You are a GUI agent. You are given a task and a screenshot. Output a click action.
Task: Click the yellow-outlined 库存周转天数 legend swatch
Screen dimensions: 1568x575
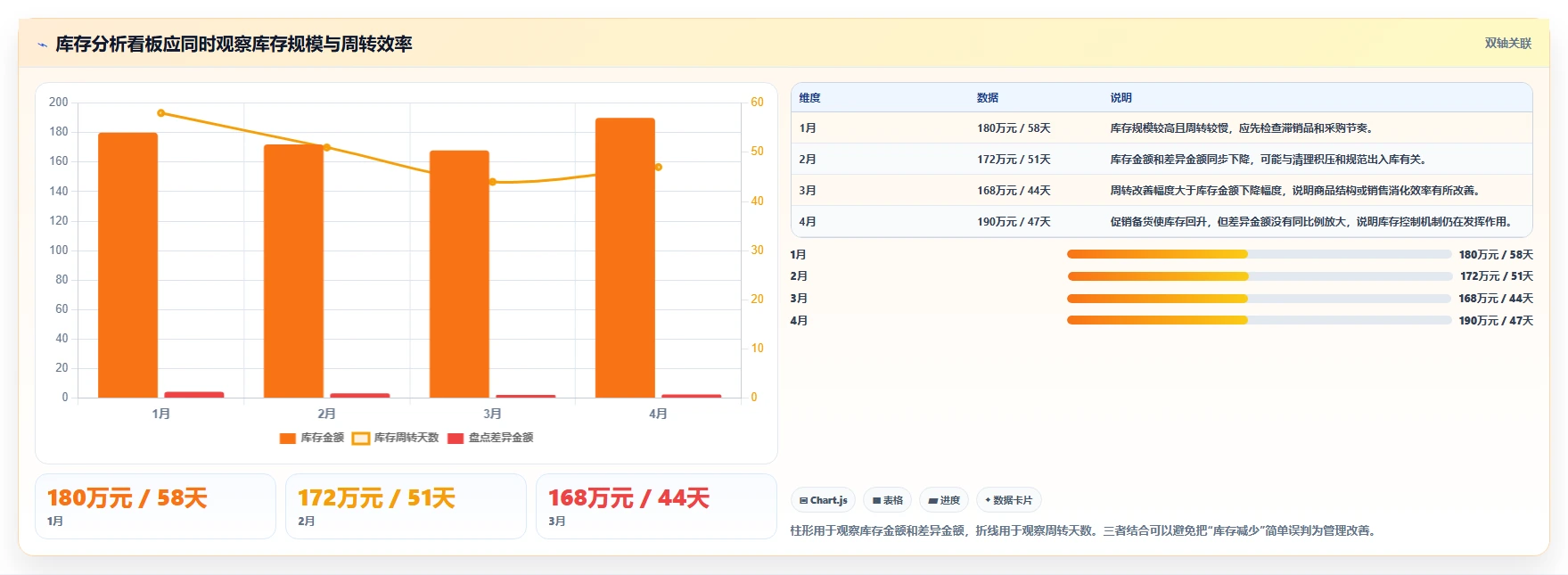361,438
